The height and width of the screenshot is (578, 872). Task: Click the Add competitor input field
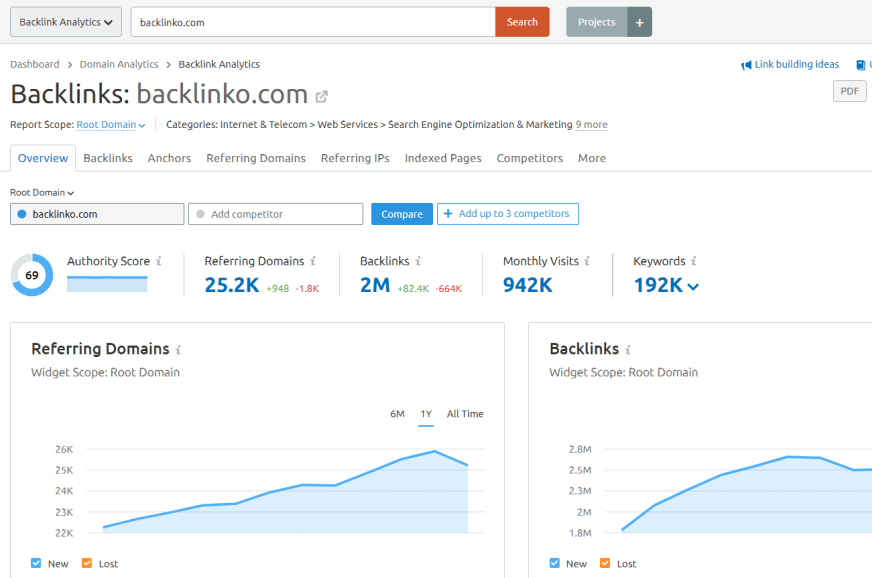[x=276, y=214]
